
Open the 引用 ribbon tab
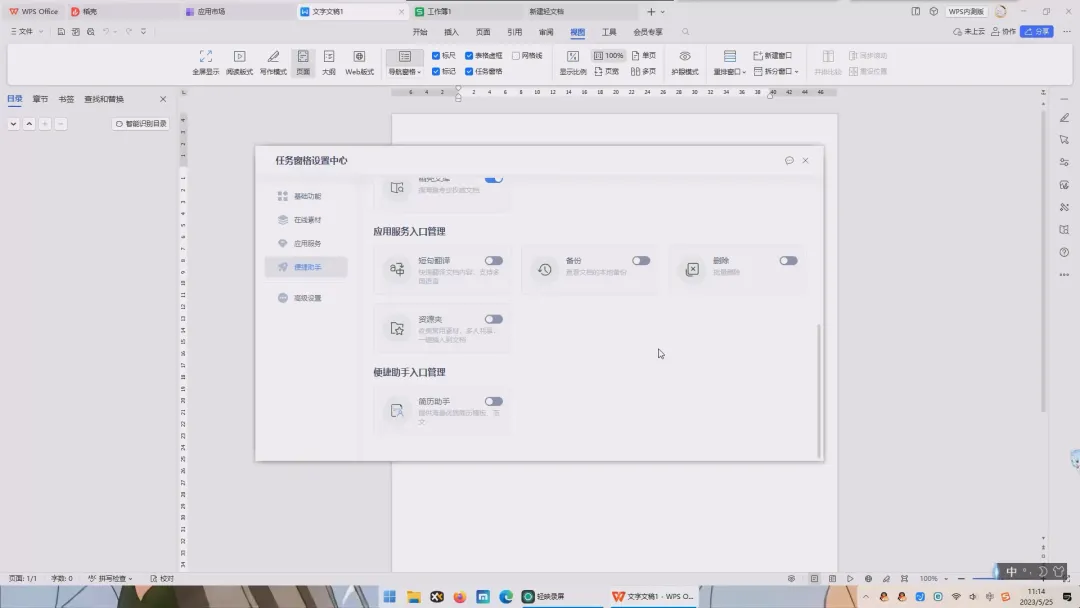pos(515,32)
